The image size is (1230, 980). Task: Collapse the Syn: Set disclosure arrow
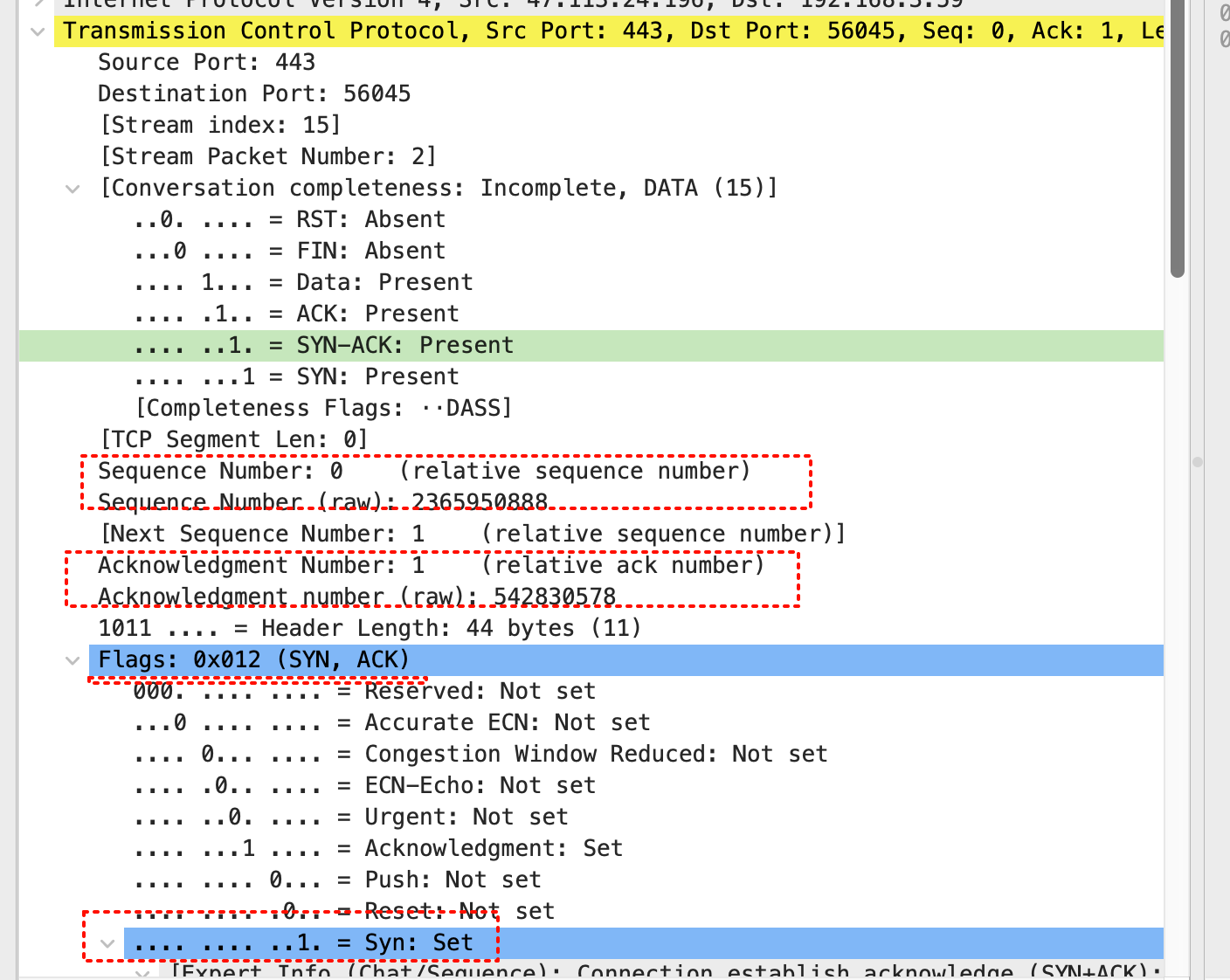(107, 943)
